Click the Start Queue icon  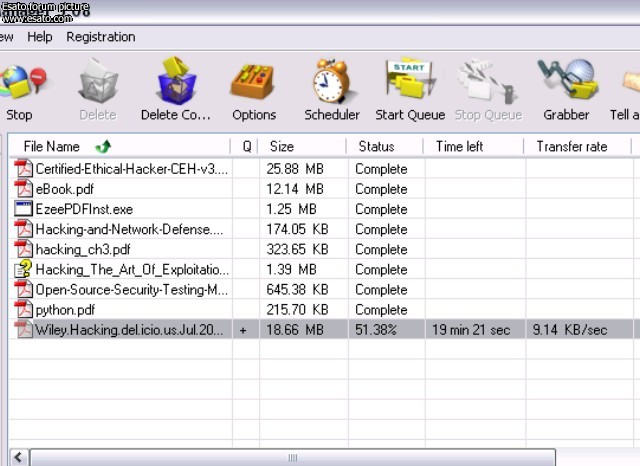coord(410,78)
